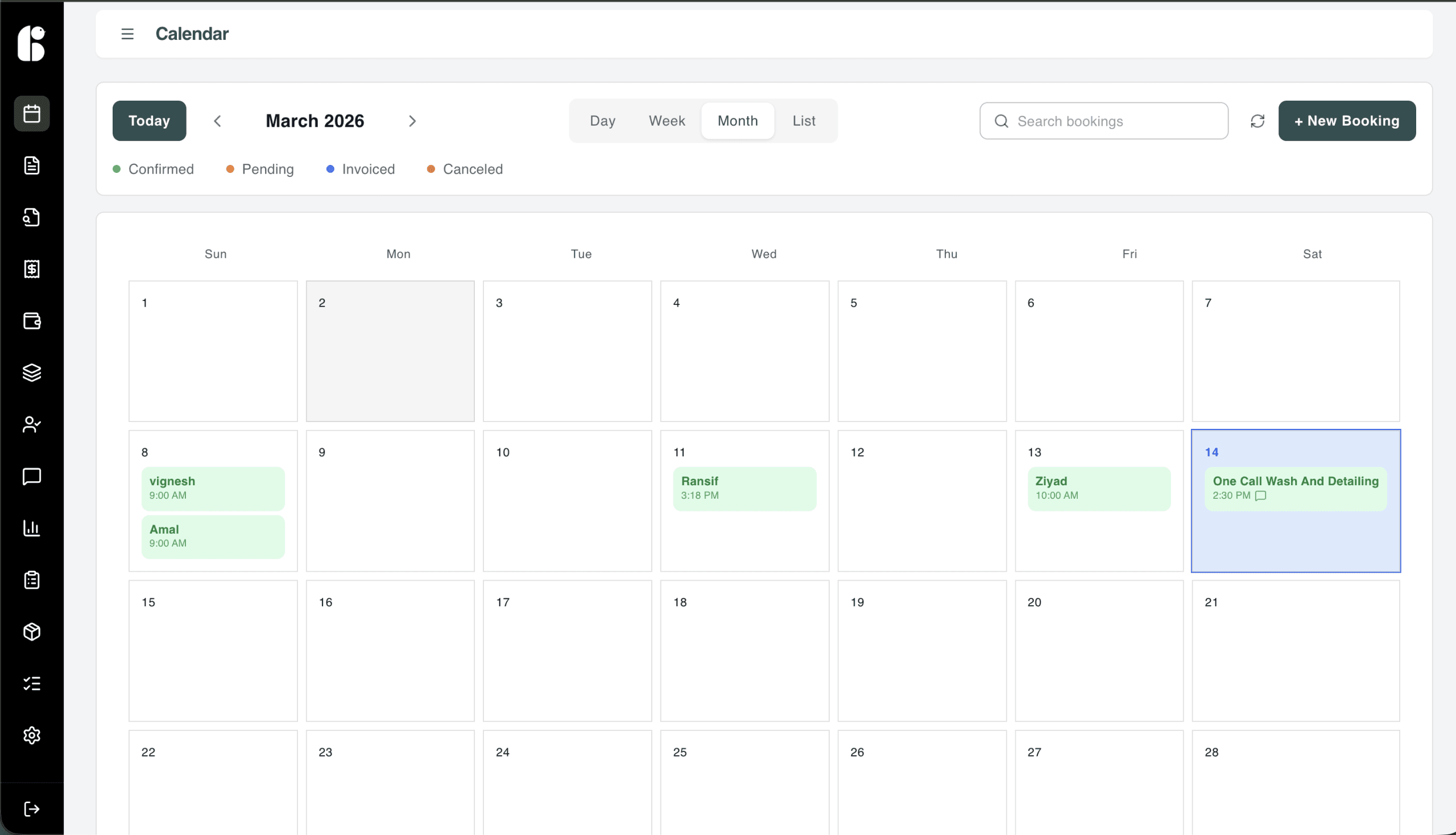Click the refresh bookings icon
This screenshot has height=835, width=1456.
[1257, 121]
